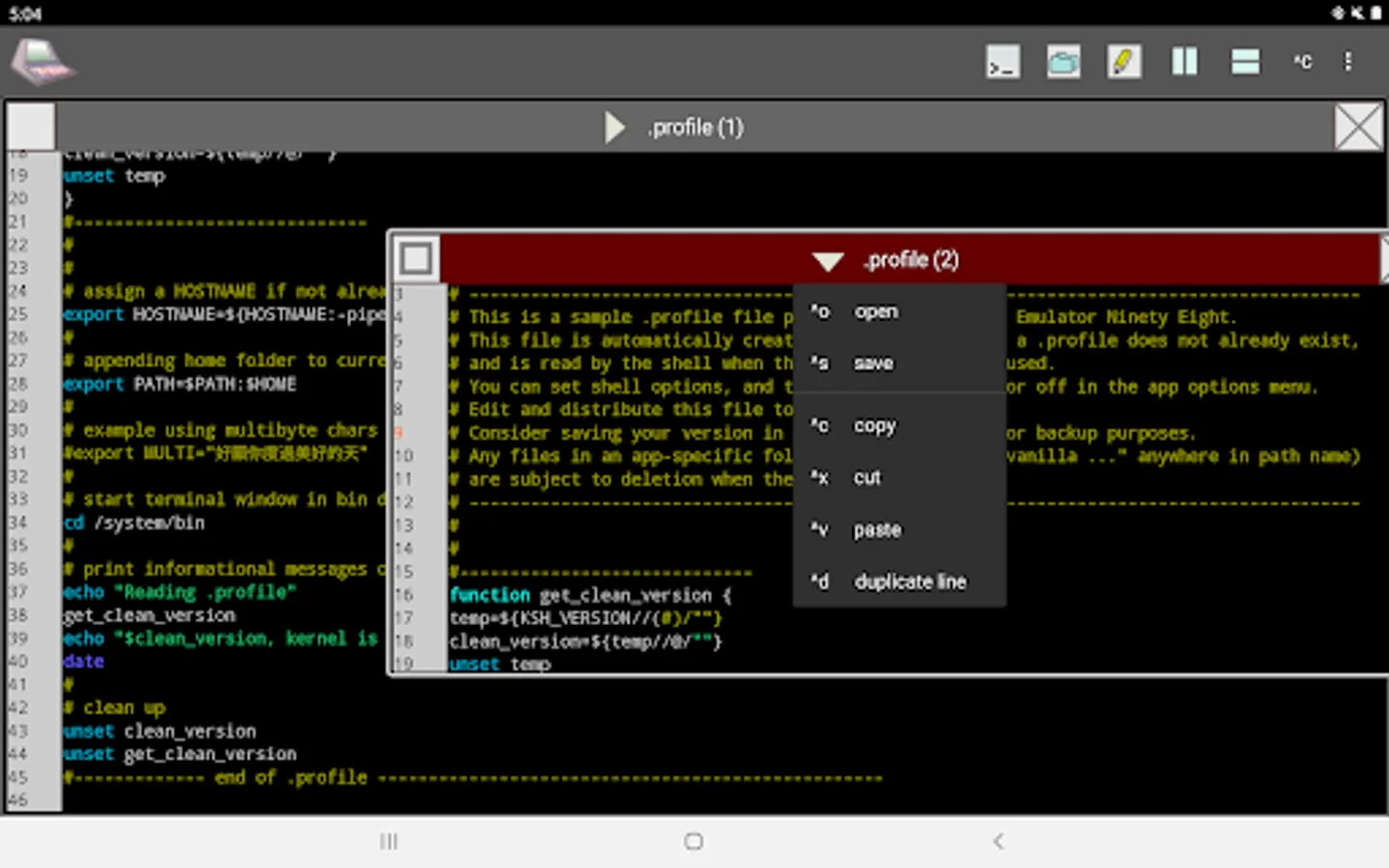The height and width of the screenshot is (868, 1389).
Task: Choose 'cut' from the edit menu
Action: click(867, 478)
